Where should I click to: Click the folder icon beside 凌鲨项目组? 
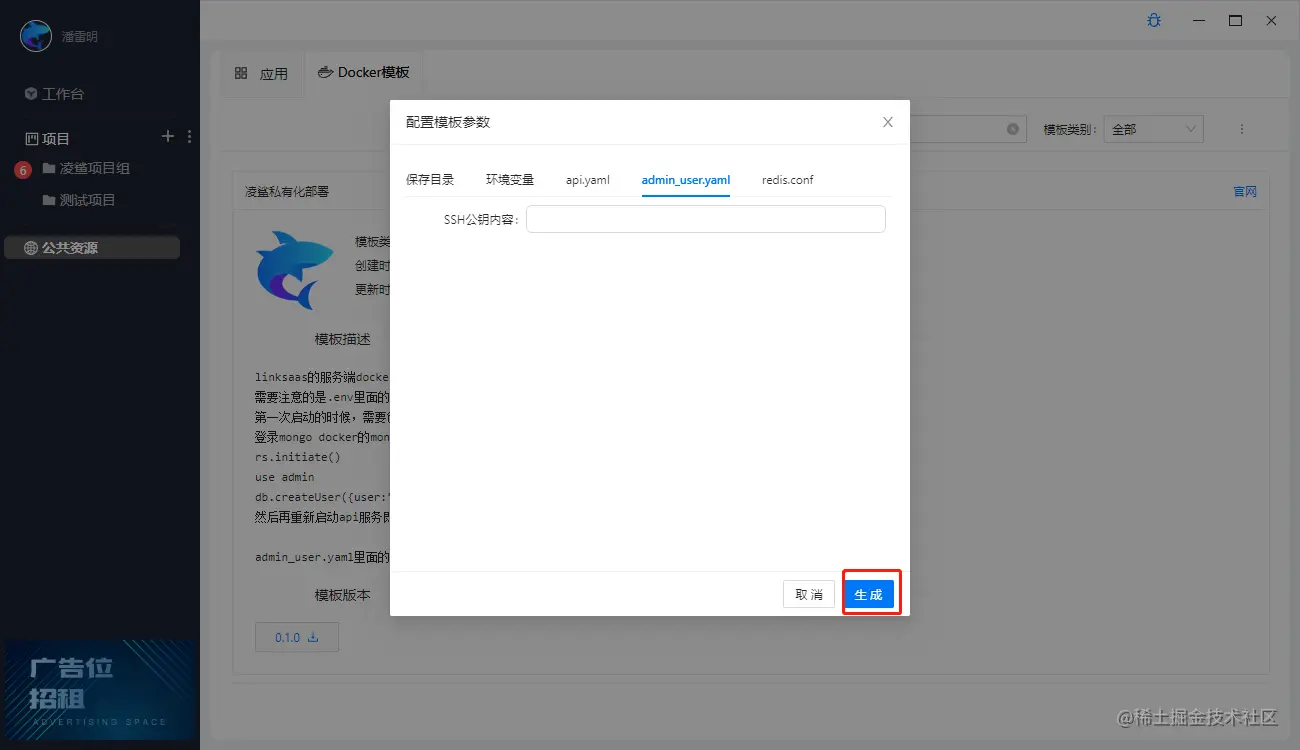click(52, 168)
